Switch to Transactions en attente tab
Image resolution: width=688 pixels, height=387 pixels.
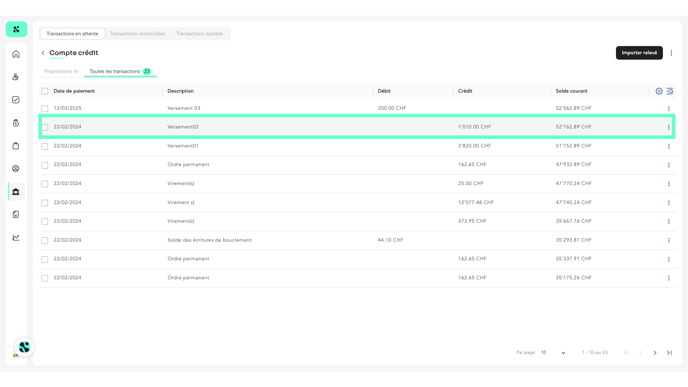pos(72,33)
